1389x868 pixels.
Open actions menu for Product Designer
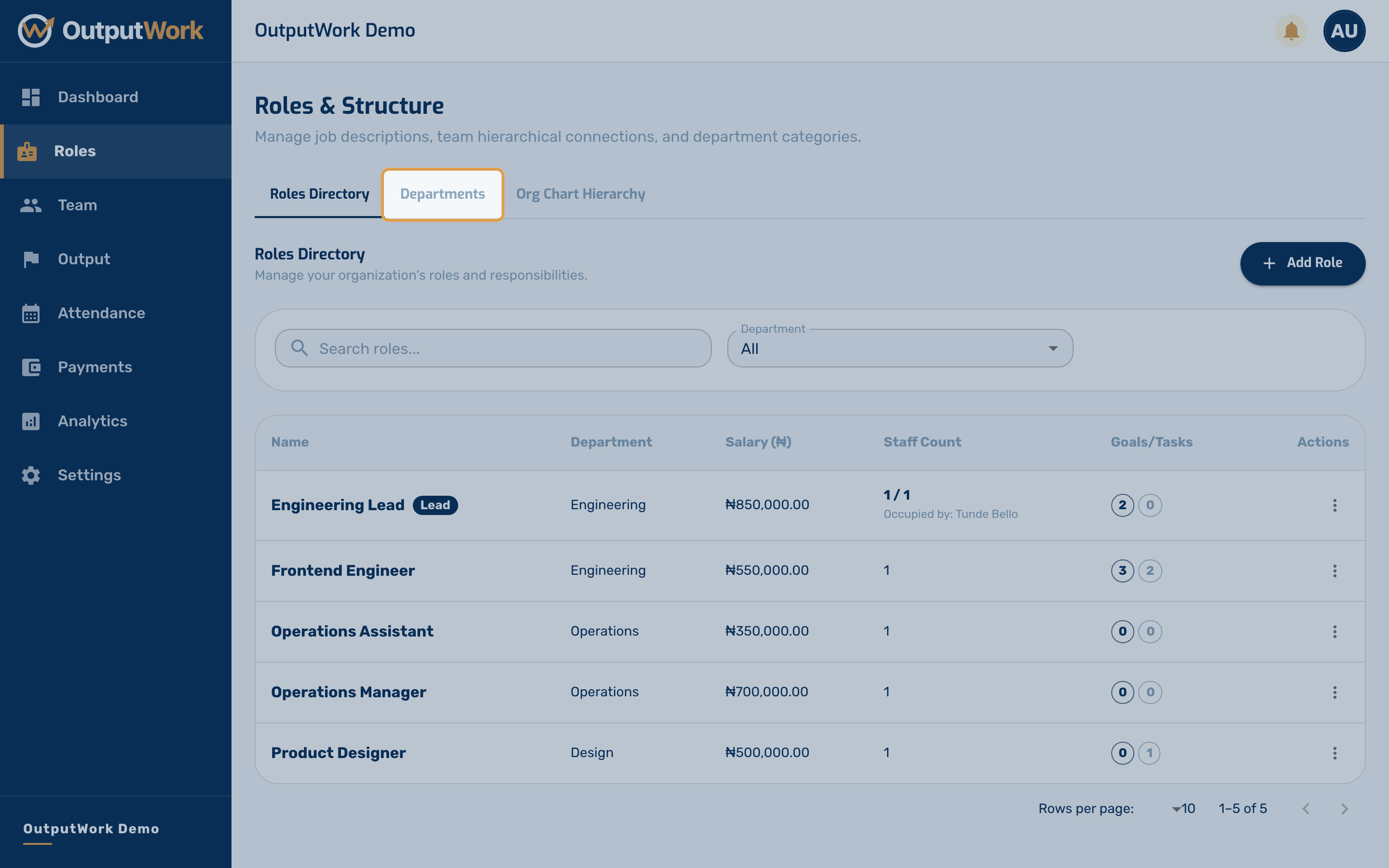click(1335, 753)
